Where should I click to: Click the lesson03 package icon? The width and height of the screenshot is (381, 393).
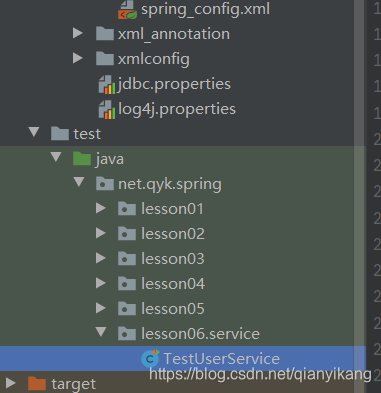coord(127,259)
